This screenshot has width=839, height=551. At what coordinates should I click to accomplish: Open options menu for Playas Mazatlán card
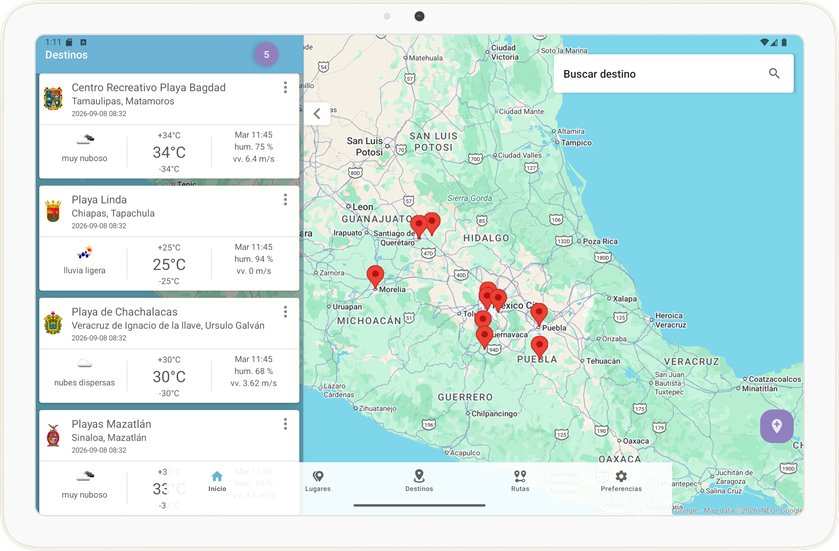(285, 424)
